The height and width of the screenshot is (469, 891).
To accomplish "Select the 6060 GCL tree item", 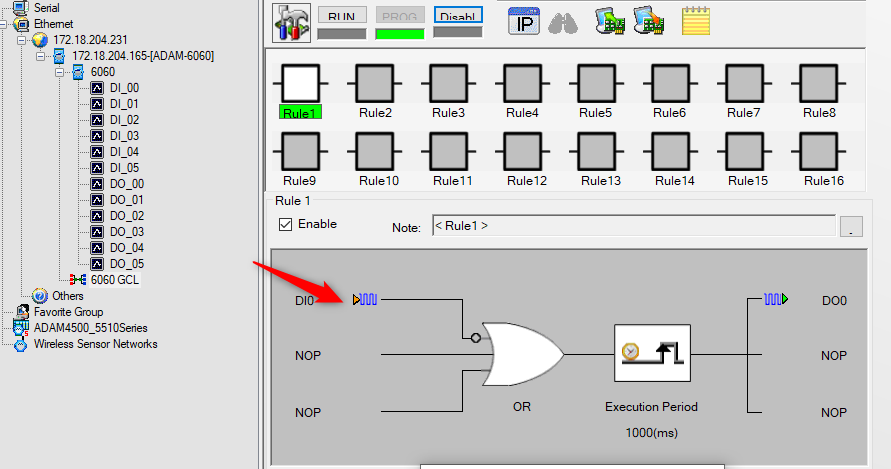I will [x=114, y=280].
